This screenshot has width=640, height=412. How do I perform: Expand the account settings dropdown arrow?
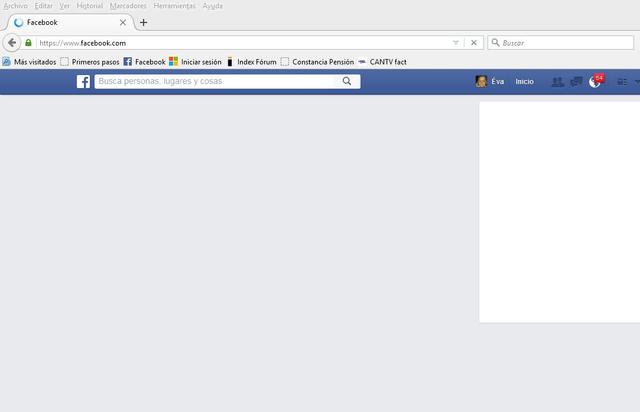pos(637,82)
